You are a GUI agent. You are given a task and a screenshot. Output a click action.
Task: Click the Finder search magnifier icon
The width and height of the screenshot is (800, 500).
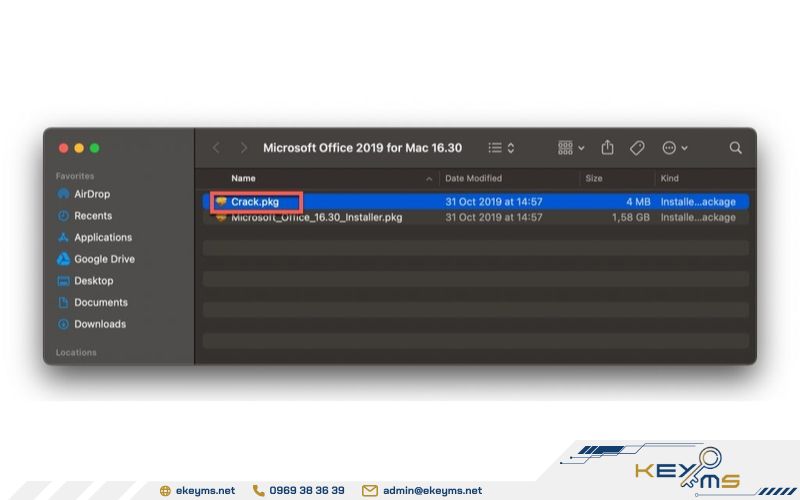click(x=735, y=148)
